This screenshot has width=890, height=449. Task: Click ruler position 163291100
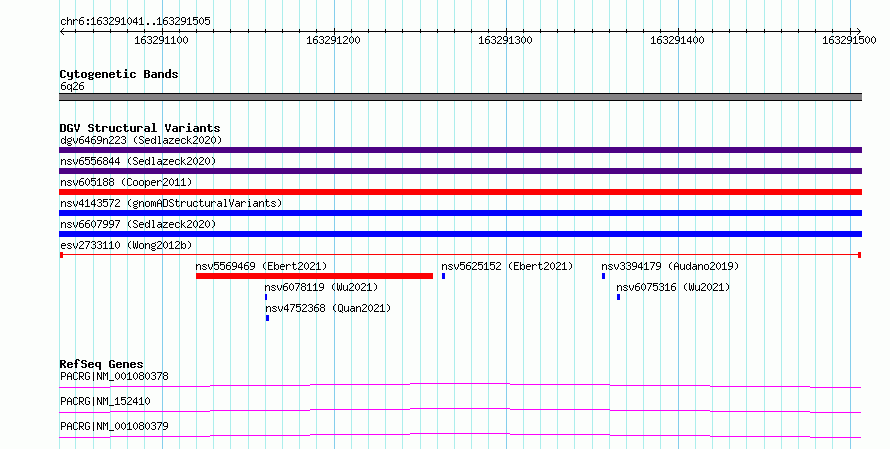click(x=161, y=40)
